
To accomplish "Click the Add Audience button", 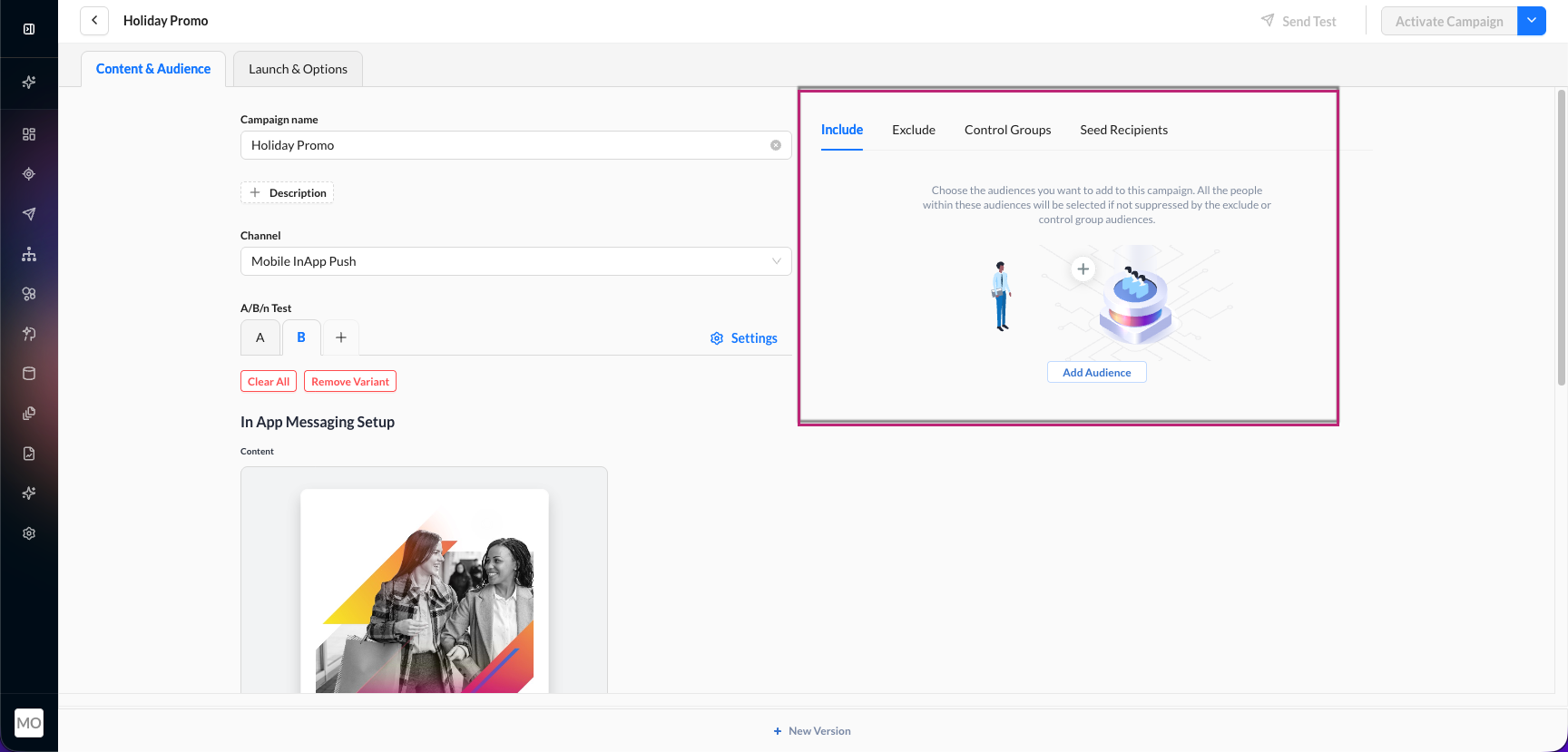I will 1096,372.
